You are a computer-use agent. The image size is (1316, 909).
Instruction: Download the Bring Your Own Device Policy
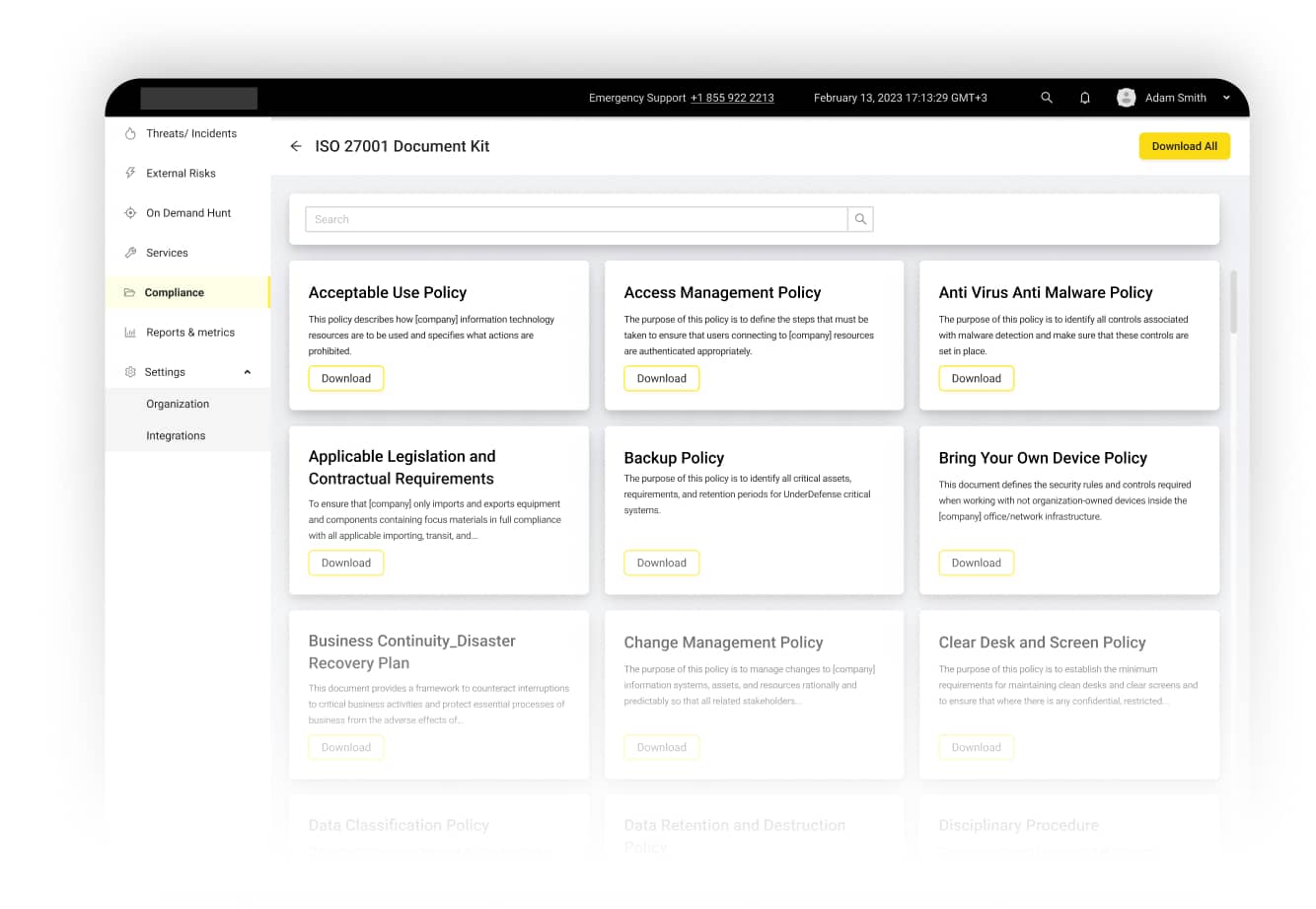tap(976, 563)
